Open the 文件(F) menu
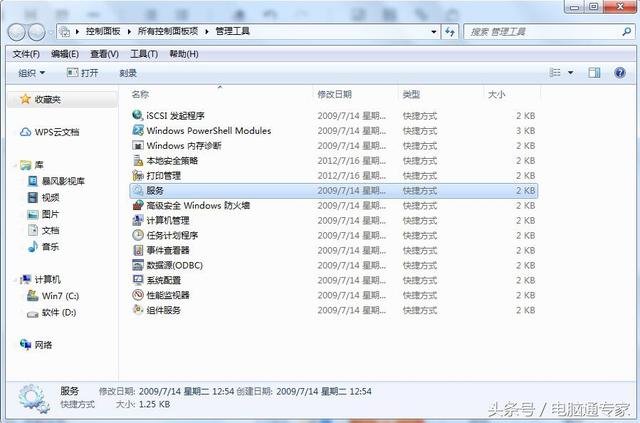The image size is (640, 423). 26,54
